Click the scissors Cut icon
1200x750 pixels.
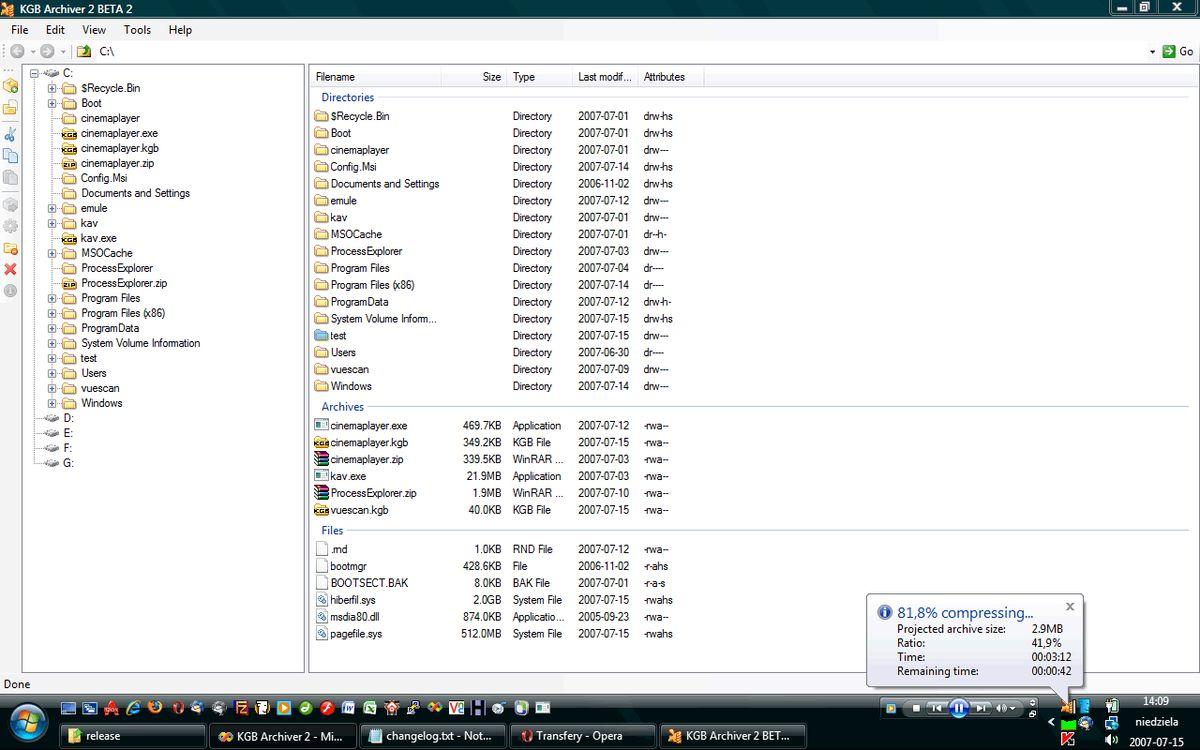[x=10, y=134]
